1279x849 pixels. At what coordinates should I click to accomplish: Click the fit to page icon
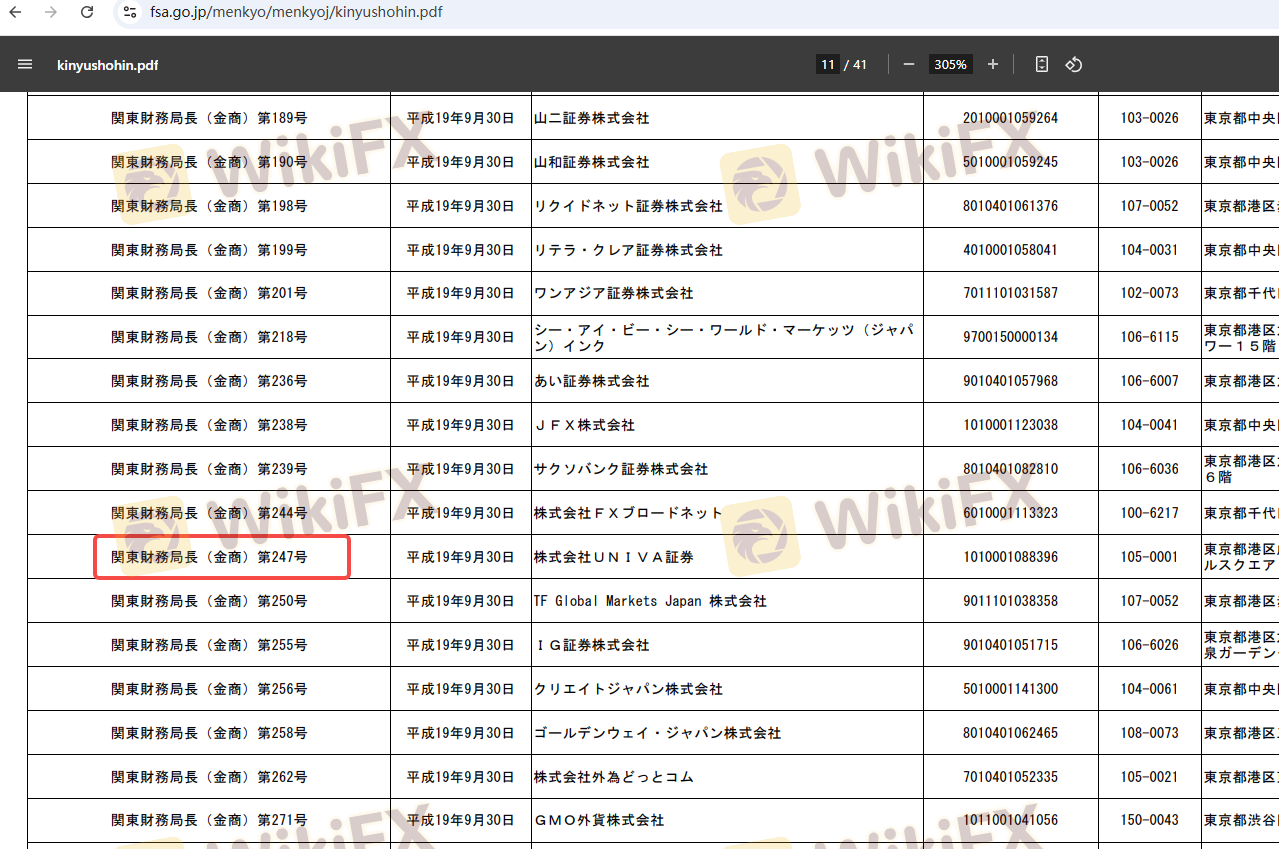(1041, 65)
